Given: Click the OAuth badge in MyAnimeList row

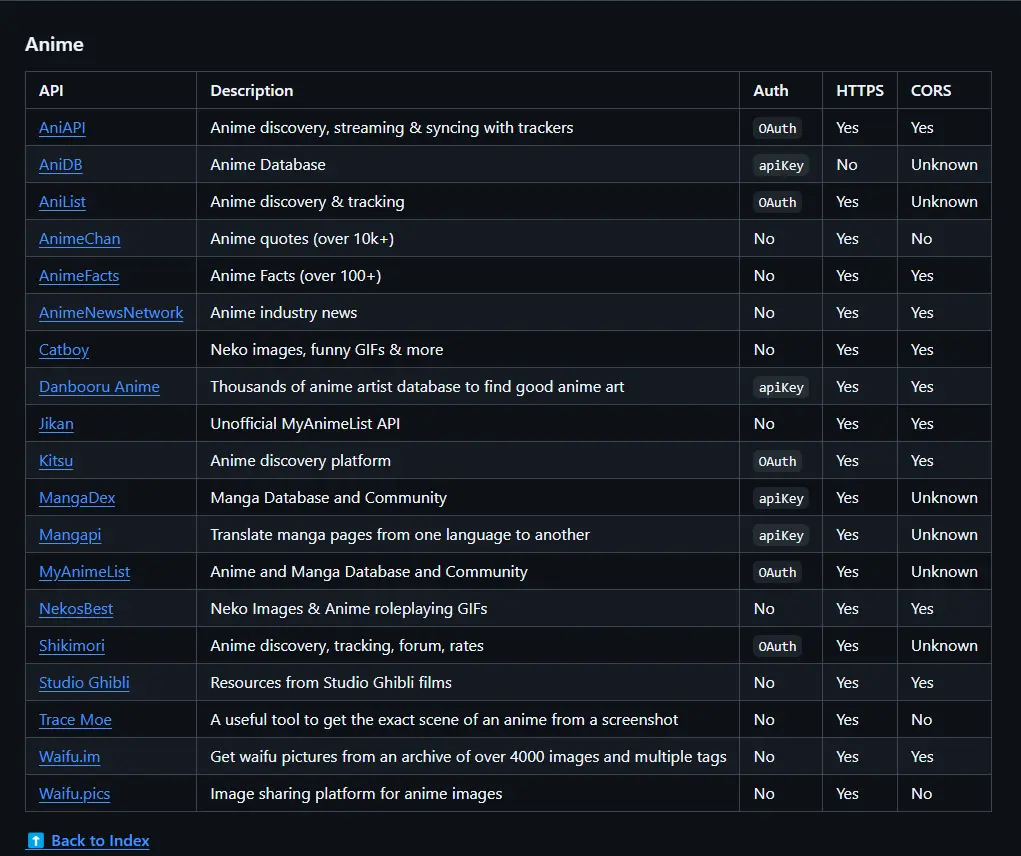Looking at the screenshot, I should click(x=777, y=573).
